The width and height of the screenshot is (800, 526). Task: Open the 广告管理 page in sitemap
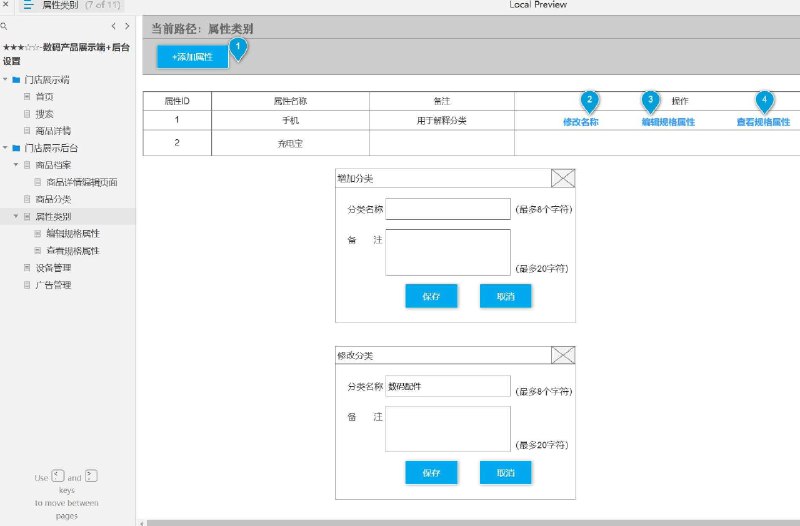tap(53, 285)
